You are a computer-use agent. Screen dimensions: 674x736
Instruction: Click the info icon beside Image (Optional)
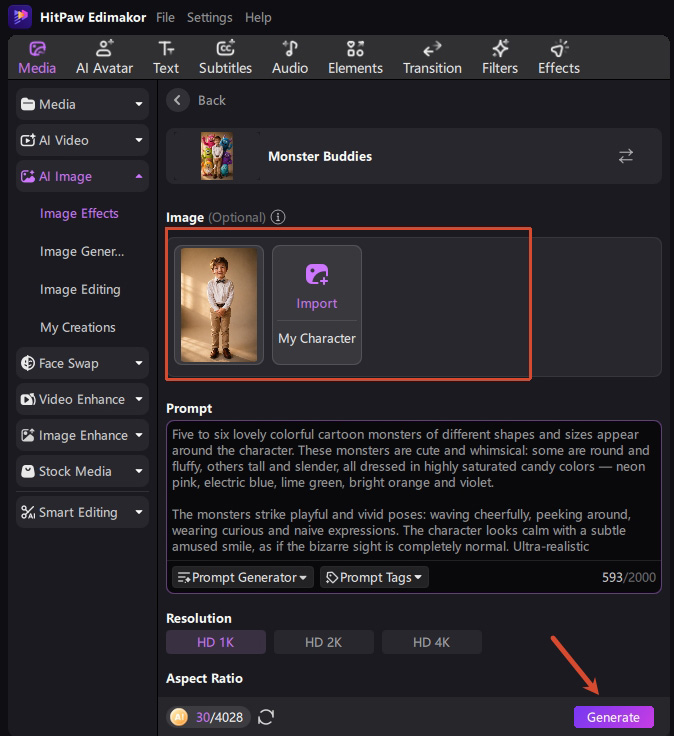coord(278,217)
